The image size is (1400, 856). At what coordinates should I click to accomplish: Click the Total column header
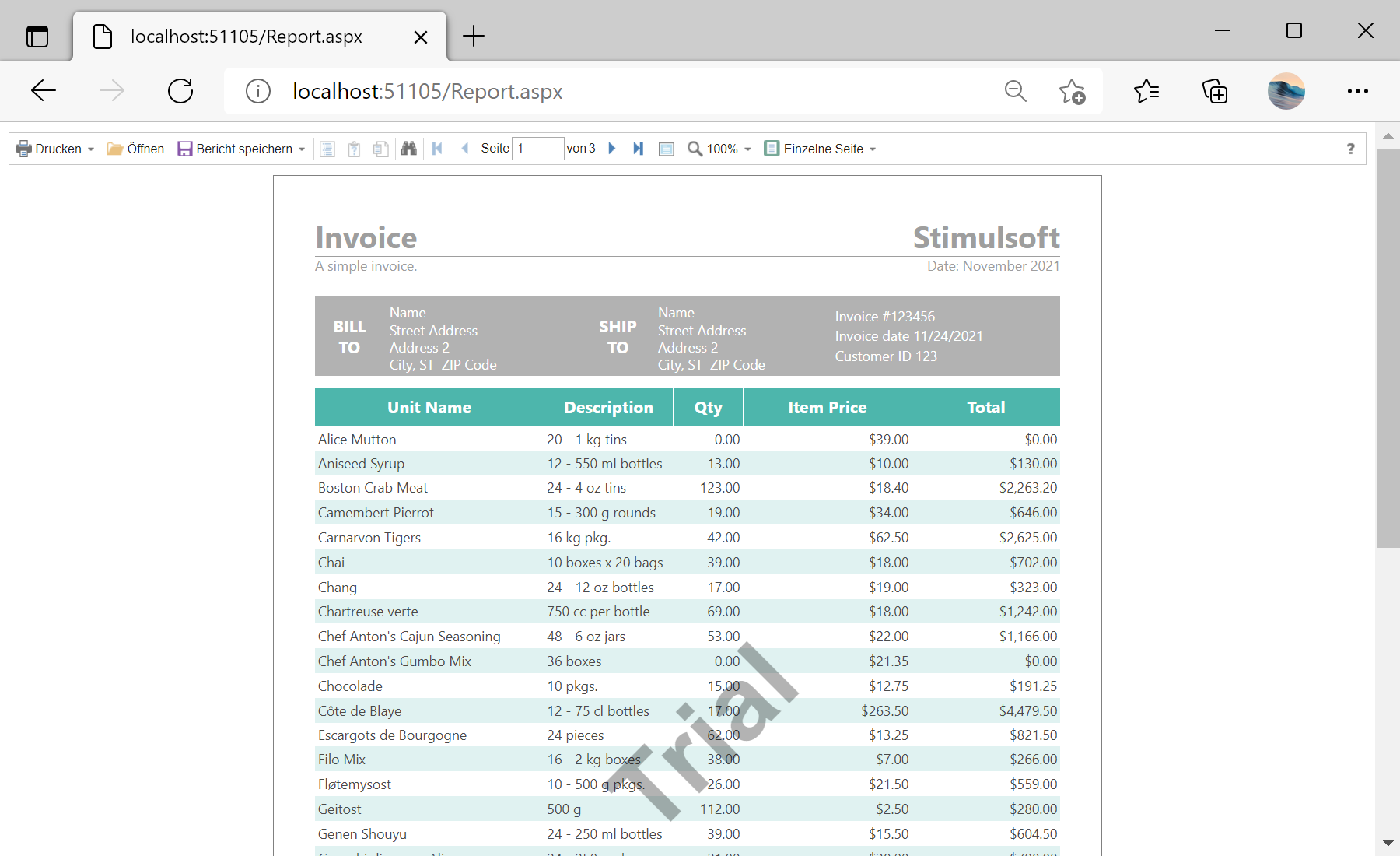coord(986,407)
